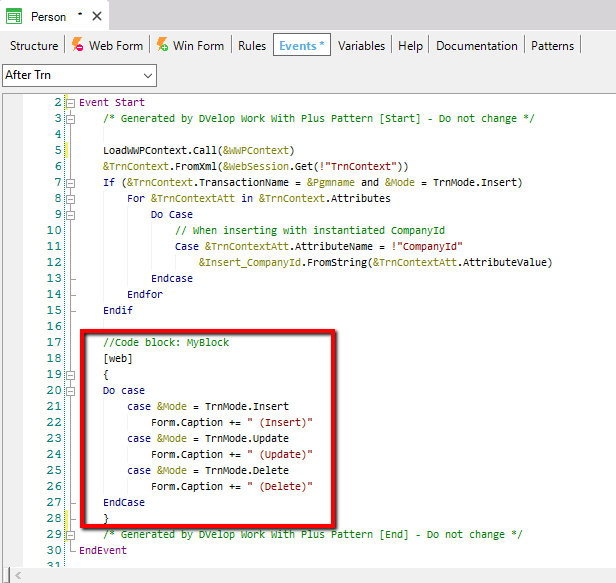Switch to the Structure tab

pos(34,46)
